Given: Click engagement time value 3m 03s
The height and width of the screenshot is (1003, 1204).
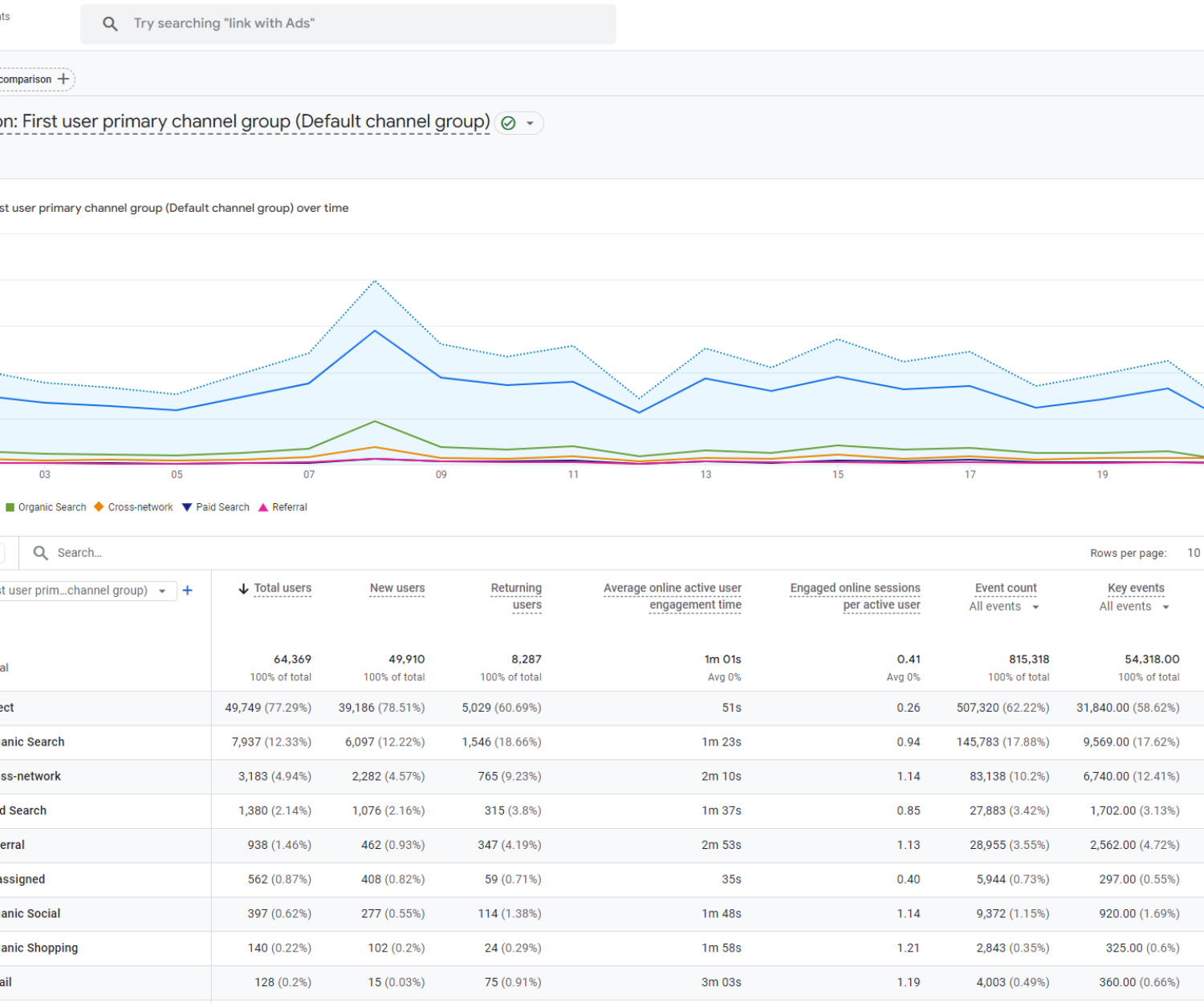Looking at the screenshot, I should point(722,982).
